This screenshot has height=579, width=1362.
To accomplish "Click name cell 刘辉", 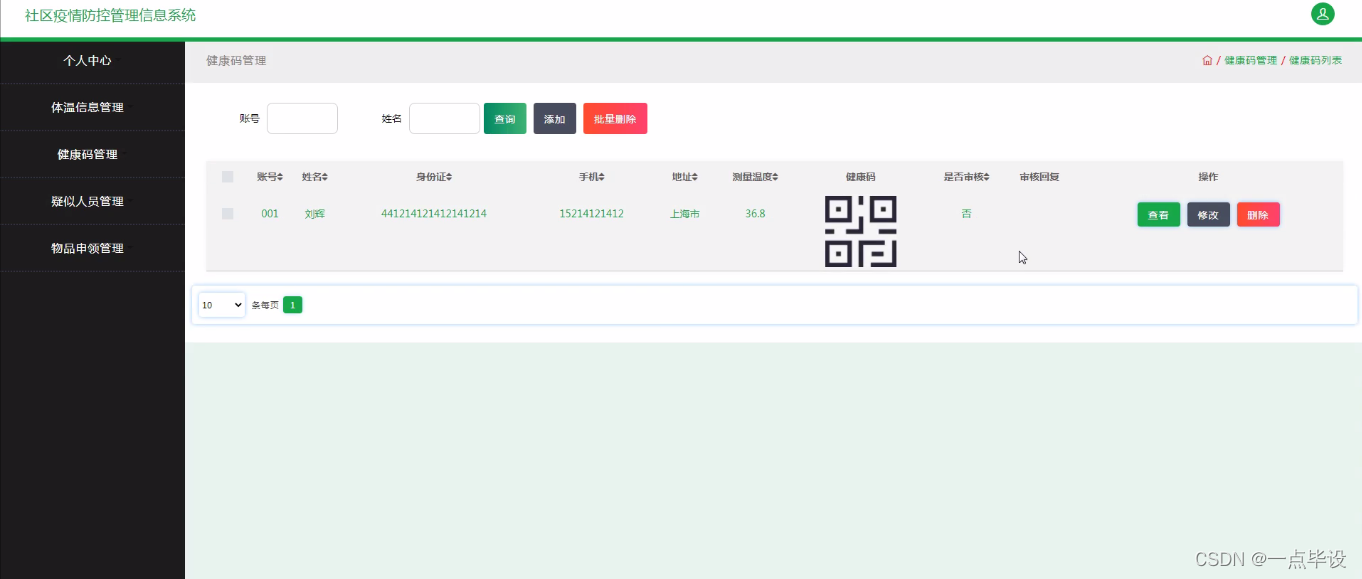I will 315,214.
